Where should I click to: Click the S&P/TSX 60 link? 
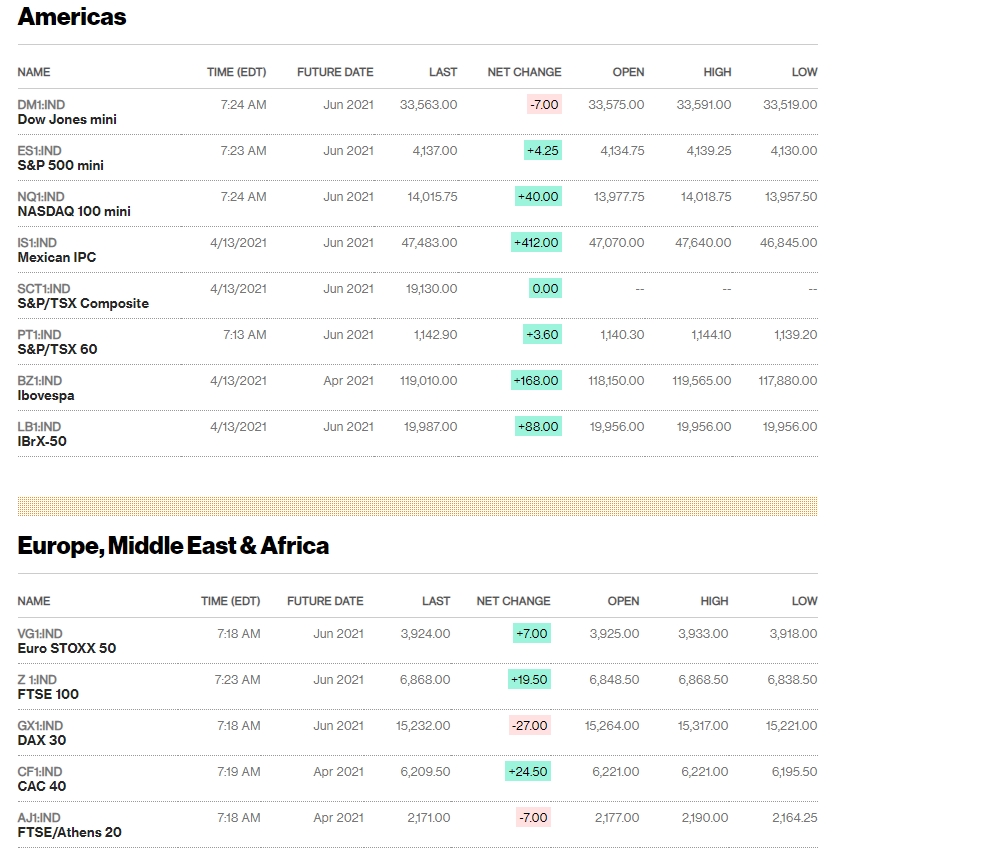tap(57, 349)
